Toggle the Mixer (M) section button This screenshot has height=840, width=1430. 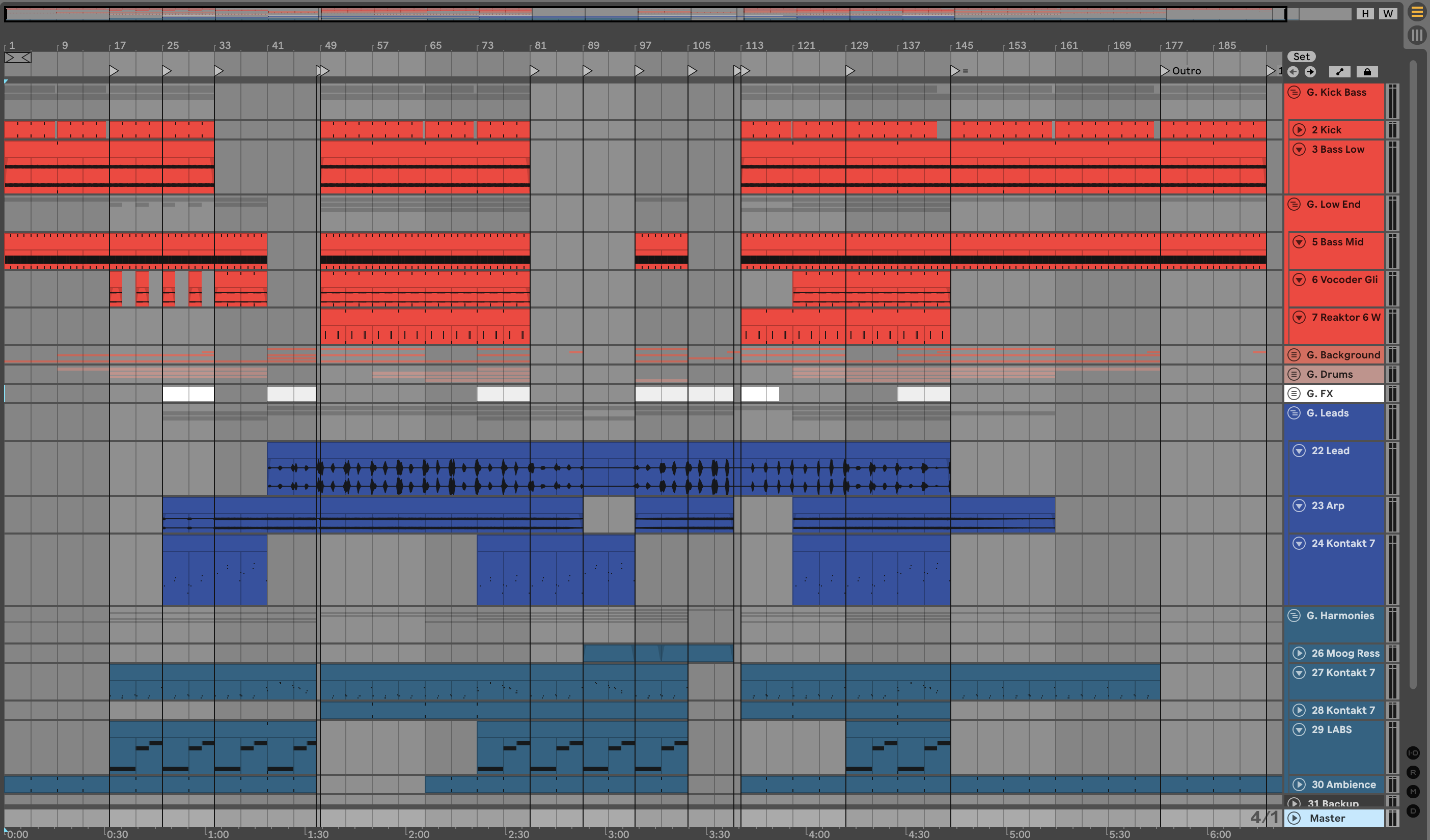point(1413,791)
